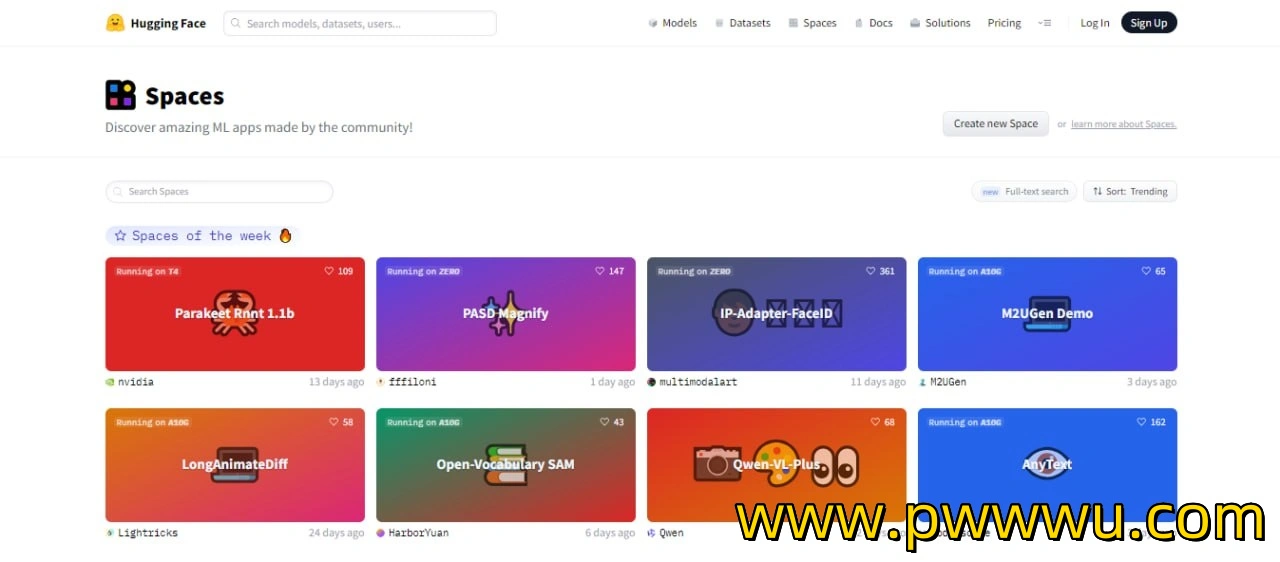Toggle the new Full-text search option

1024,191
